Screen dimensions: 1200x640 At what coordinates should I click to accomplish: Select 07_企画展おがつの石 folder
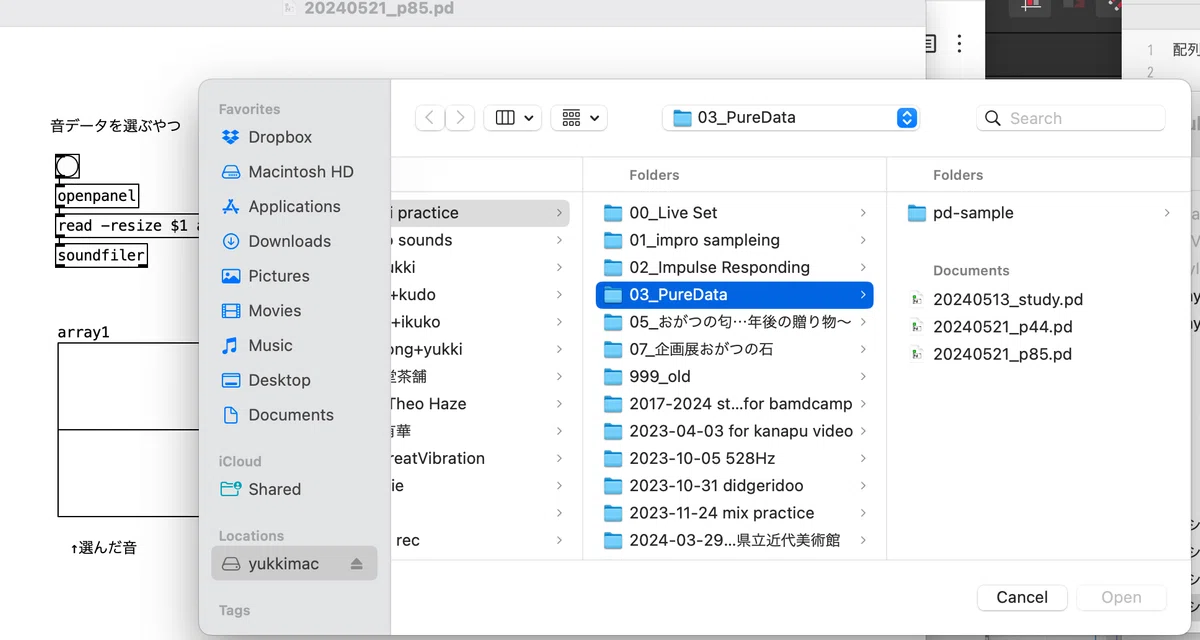(x=734, y=349)
